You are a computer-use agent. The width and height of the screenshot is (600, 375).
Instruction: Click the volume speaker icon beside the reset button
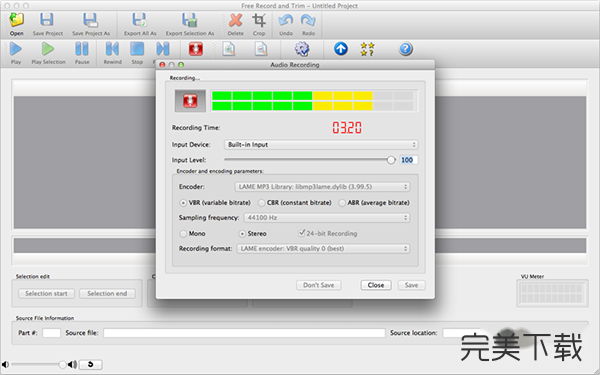tap(72, 364)
